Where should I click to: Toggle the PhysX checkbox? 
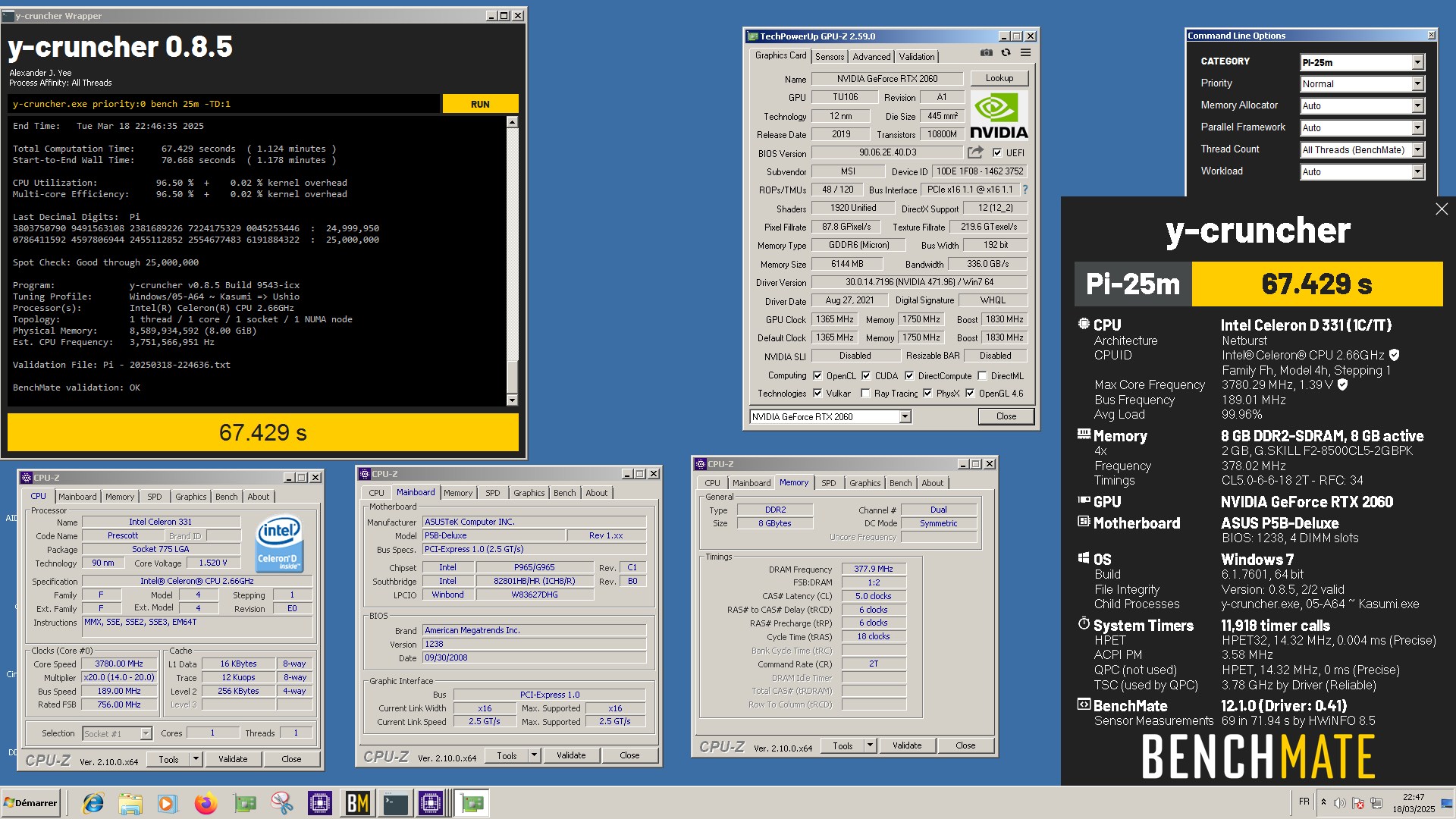click(x=927, y=393)
